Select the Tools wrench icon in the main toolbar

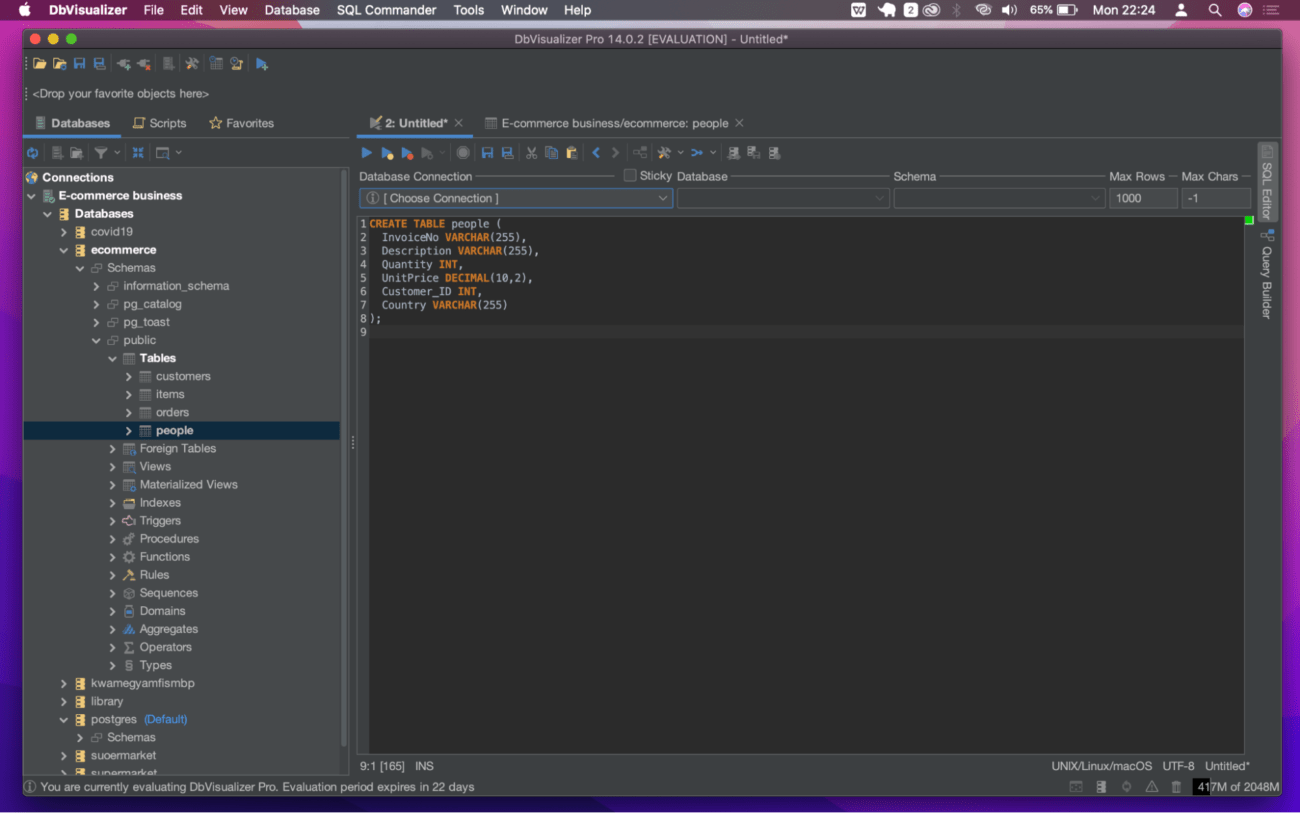[x=191, y=63]
